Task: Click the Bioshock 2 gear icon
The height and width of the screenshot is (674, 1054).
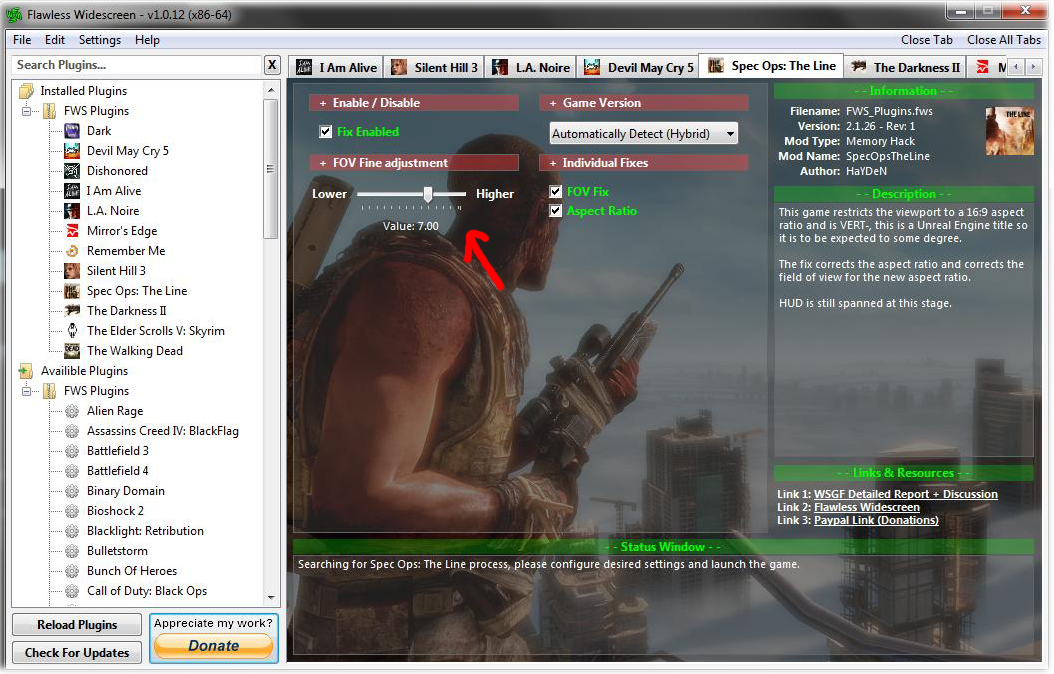Action: (72, 511)
